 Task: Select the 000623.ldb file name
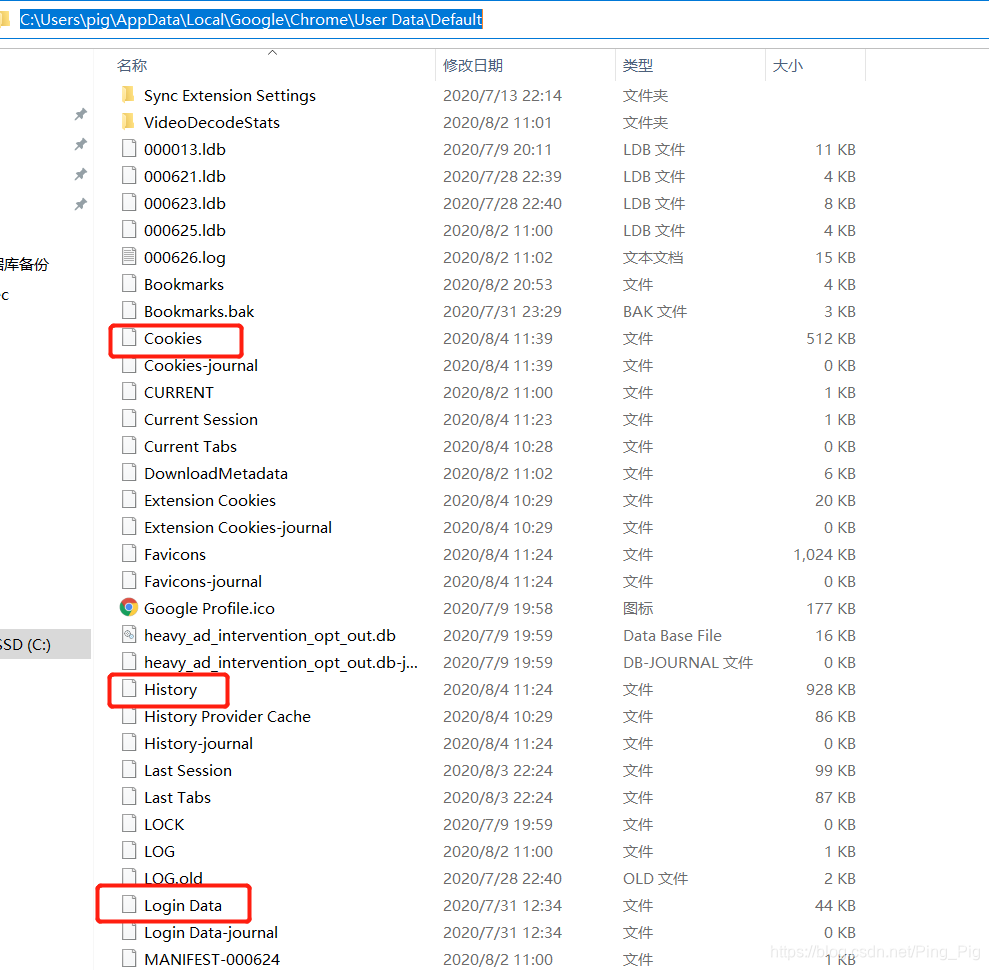pos(185,203)
